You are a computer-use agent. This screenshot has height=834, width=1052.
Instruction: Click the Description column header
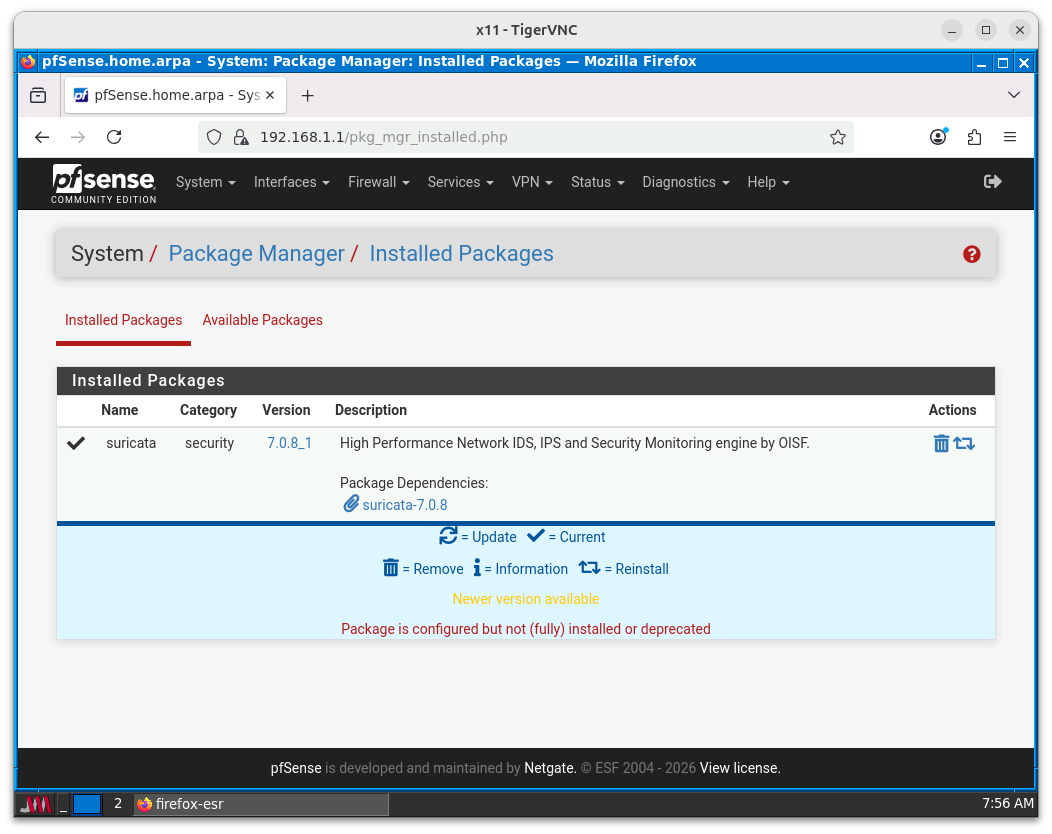(x=370, y=411)
